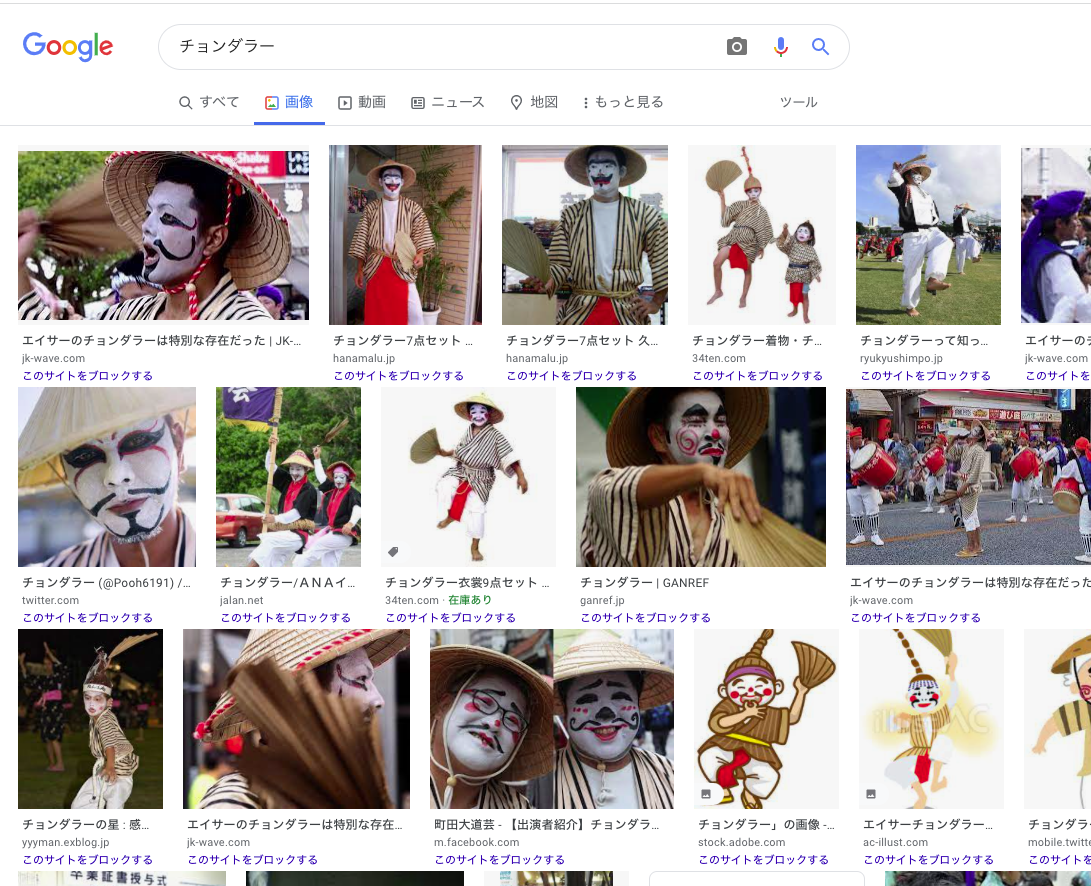This screenshot has height=886, width=1091.
Task: Select the 画像 tab's picture icon
Action: pos(269,101)
